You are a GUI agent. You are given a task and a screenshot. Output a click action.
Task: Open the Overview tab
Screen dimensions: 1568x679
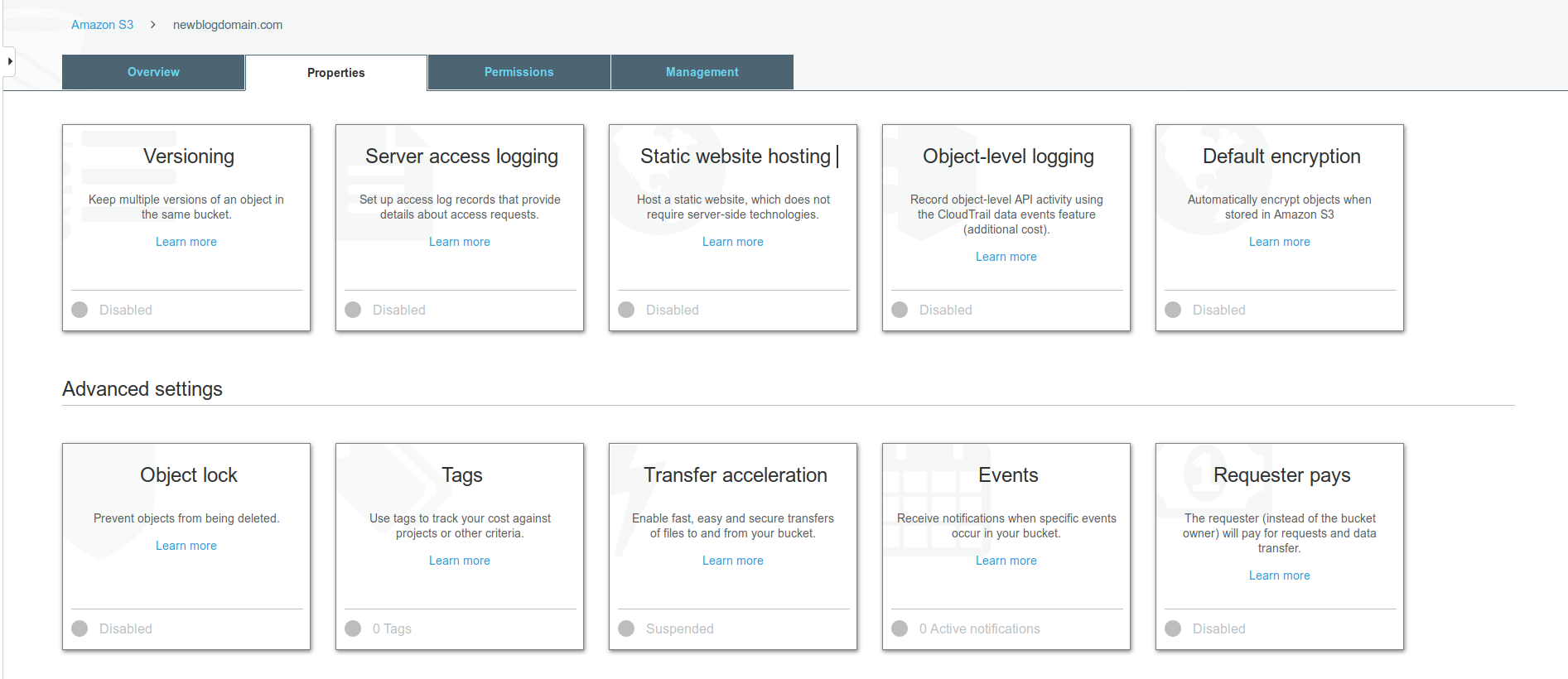[153, 72]
